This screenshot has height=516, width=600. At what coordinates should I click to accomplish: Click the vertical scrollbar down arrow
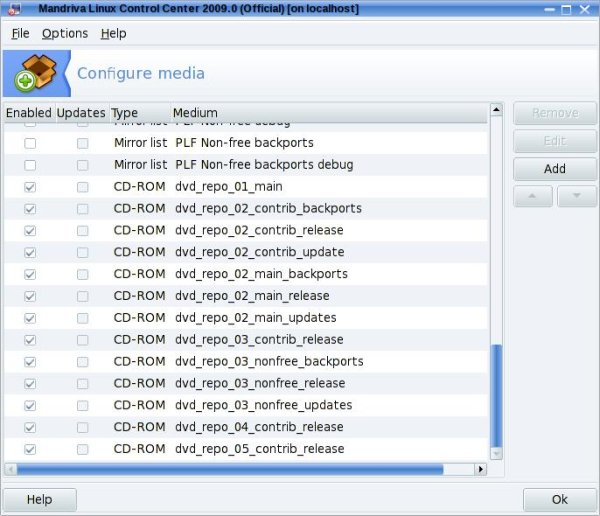pos(496,454)
